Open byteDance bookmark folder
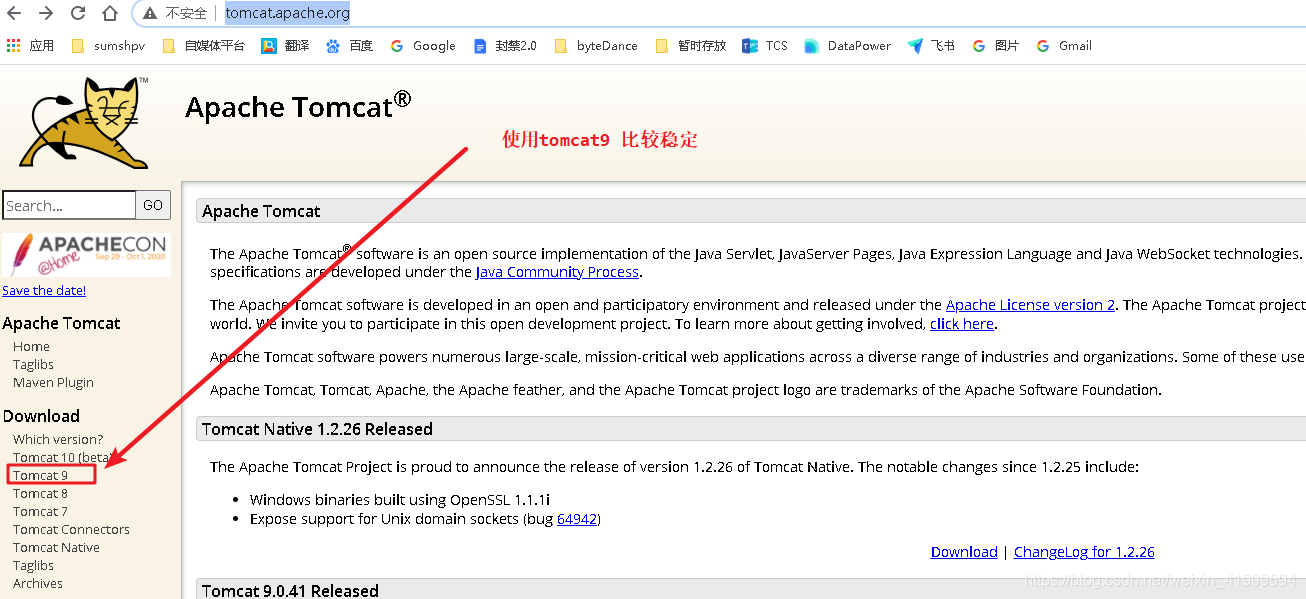 point(596,46)
